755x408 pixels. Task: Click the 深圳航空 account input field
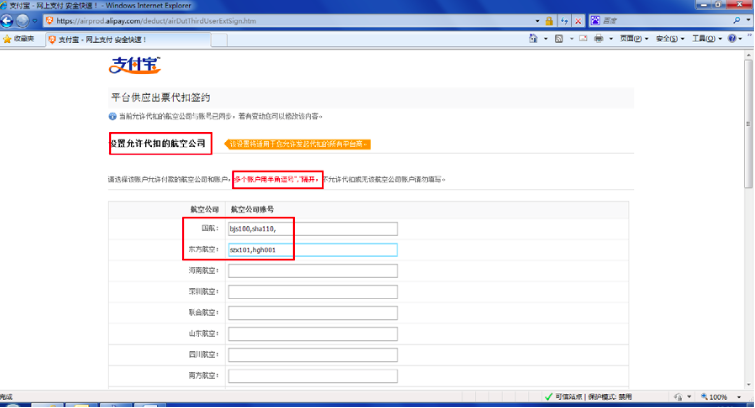click(x=312, y=292)
